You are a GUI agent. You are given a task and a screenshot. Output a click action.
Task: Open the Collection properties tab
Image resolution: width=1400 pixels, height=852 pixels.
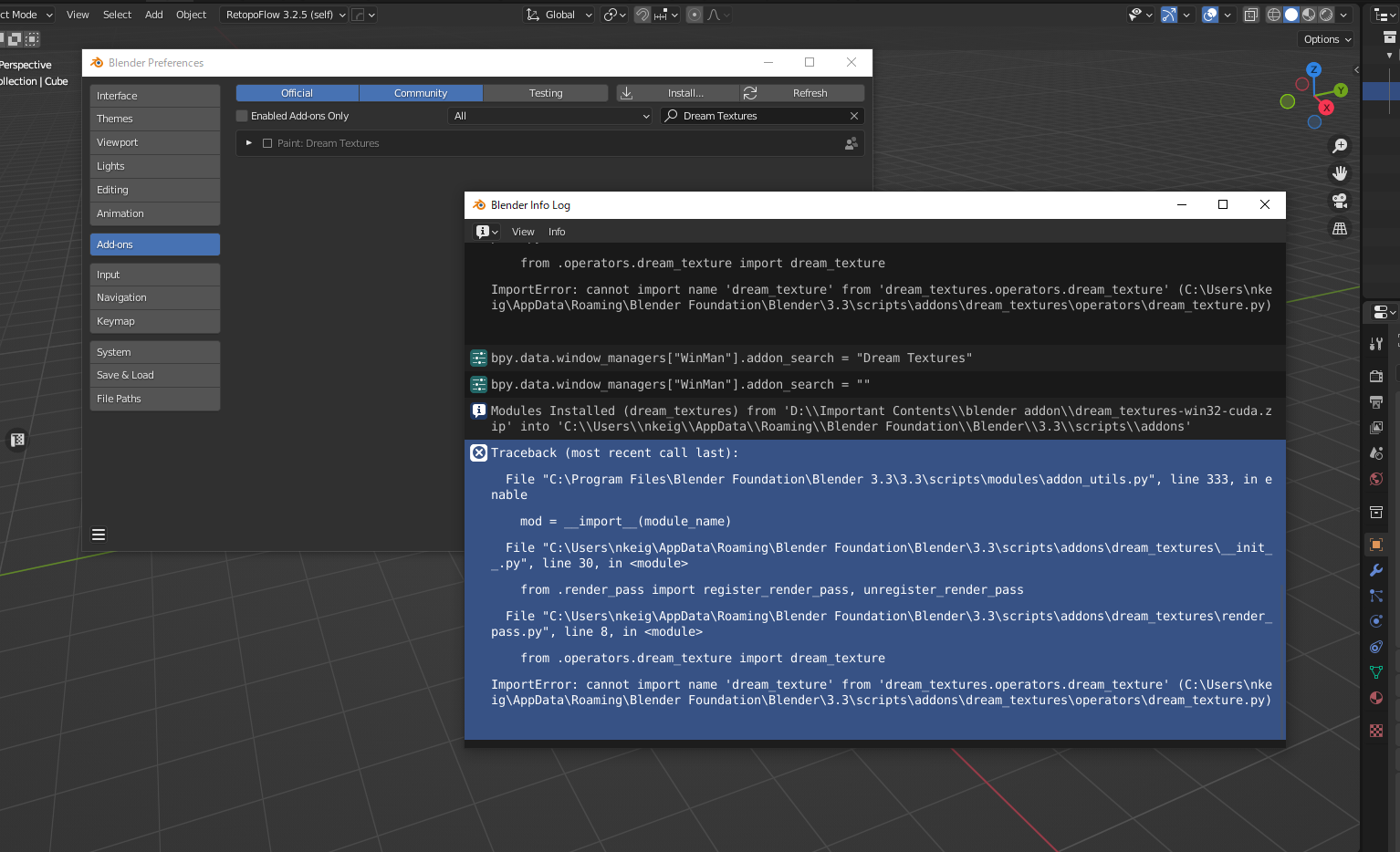click(1376, 512)
